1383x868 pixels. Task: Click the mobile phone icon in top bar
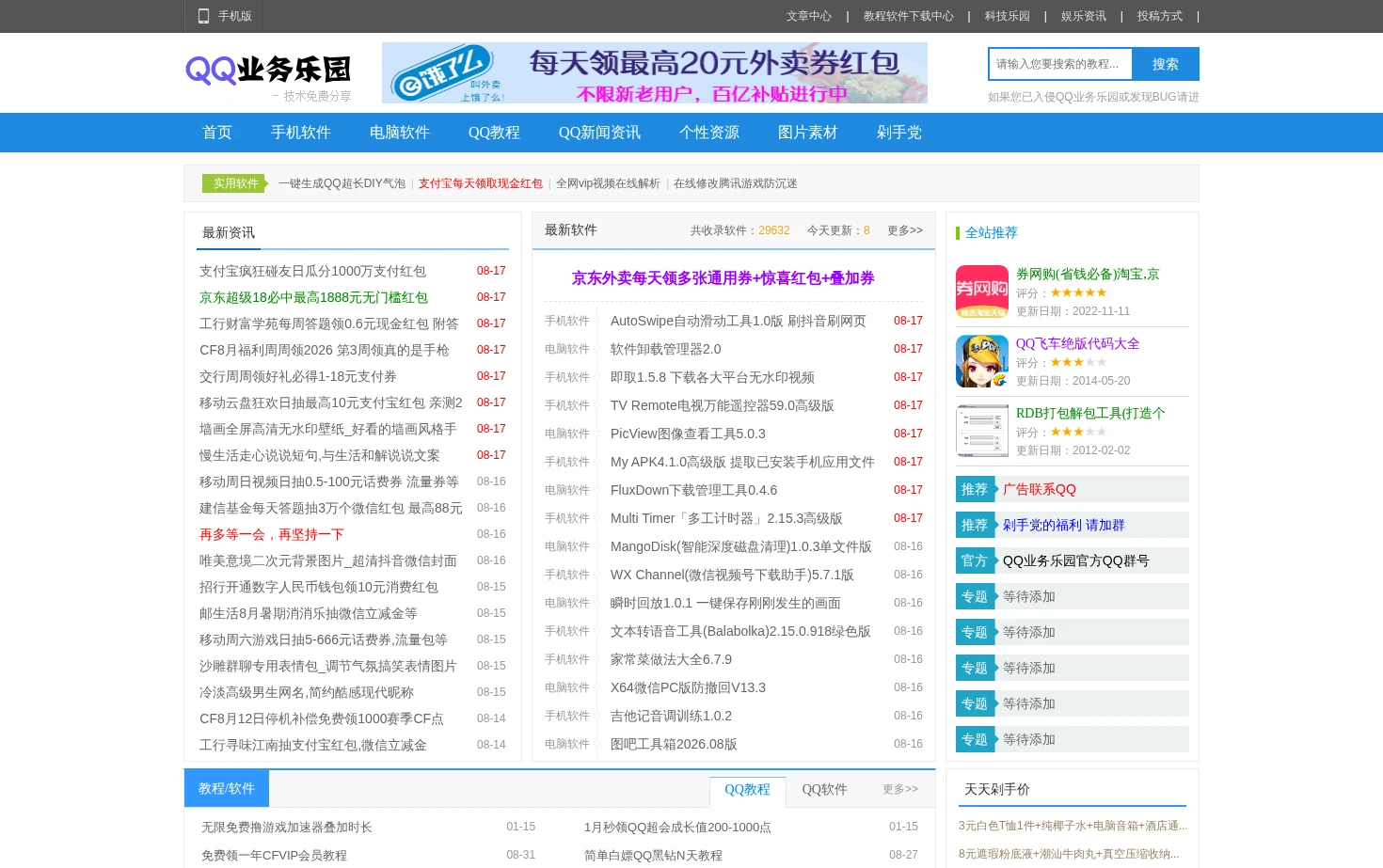tap(203, 16)
